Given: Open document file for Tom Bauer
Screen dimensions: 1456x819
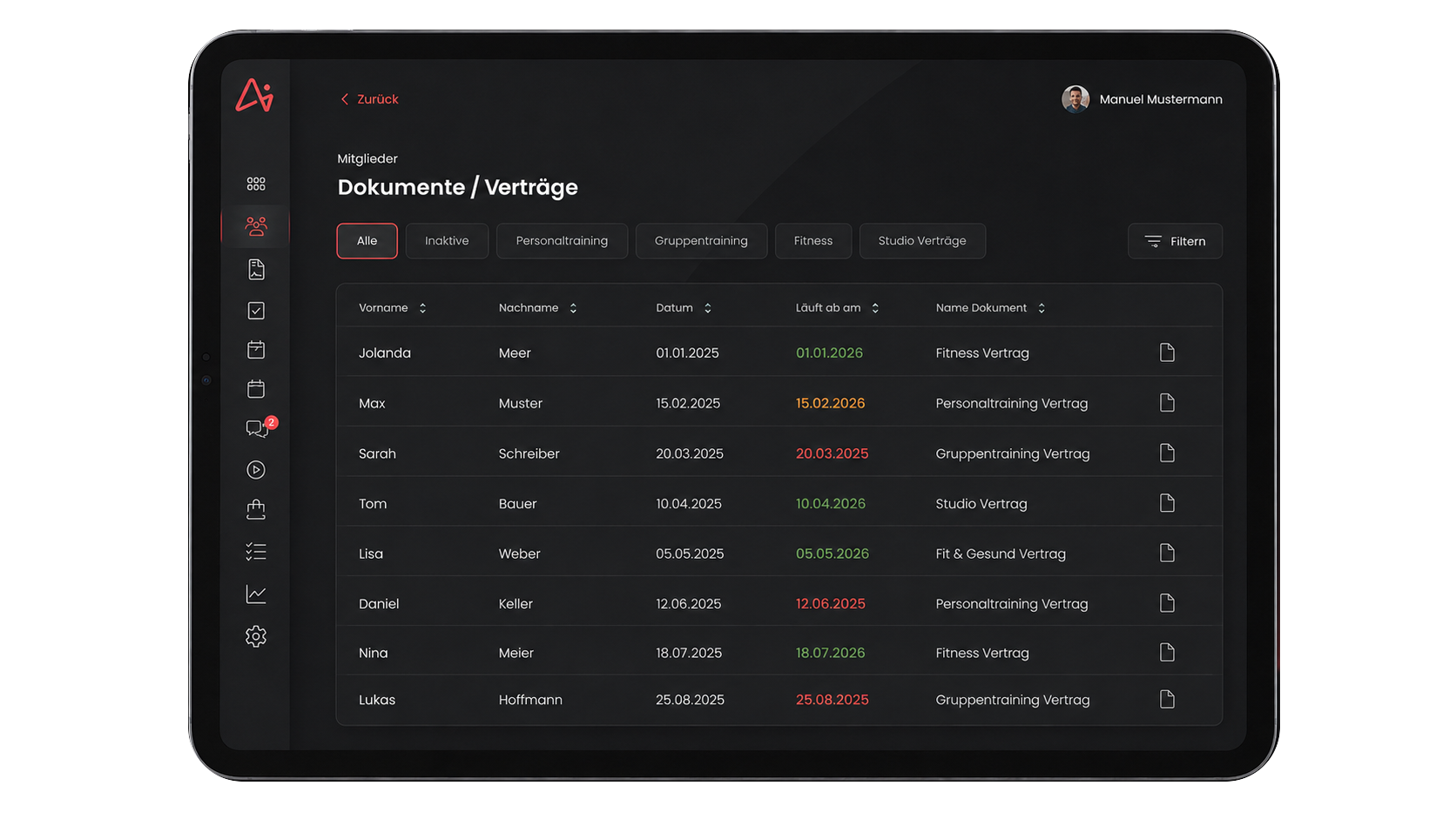Looking at the screenshot, I should (1167, 503).
